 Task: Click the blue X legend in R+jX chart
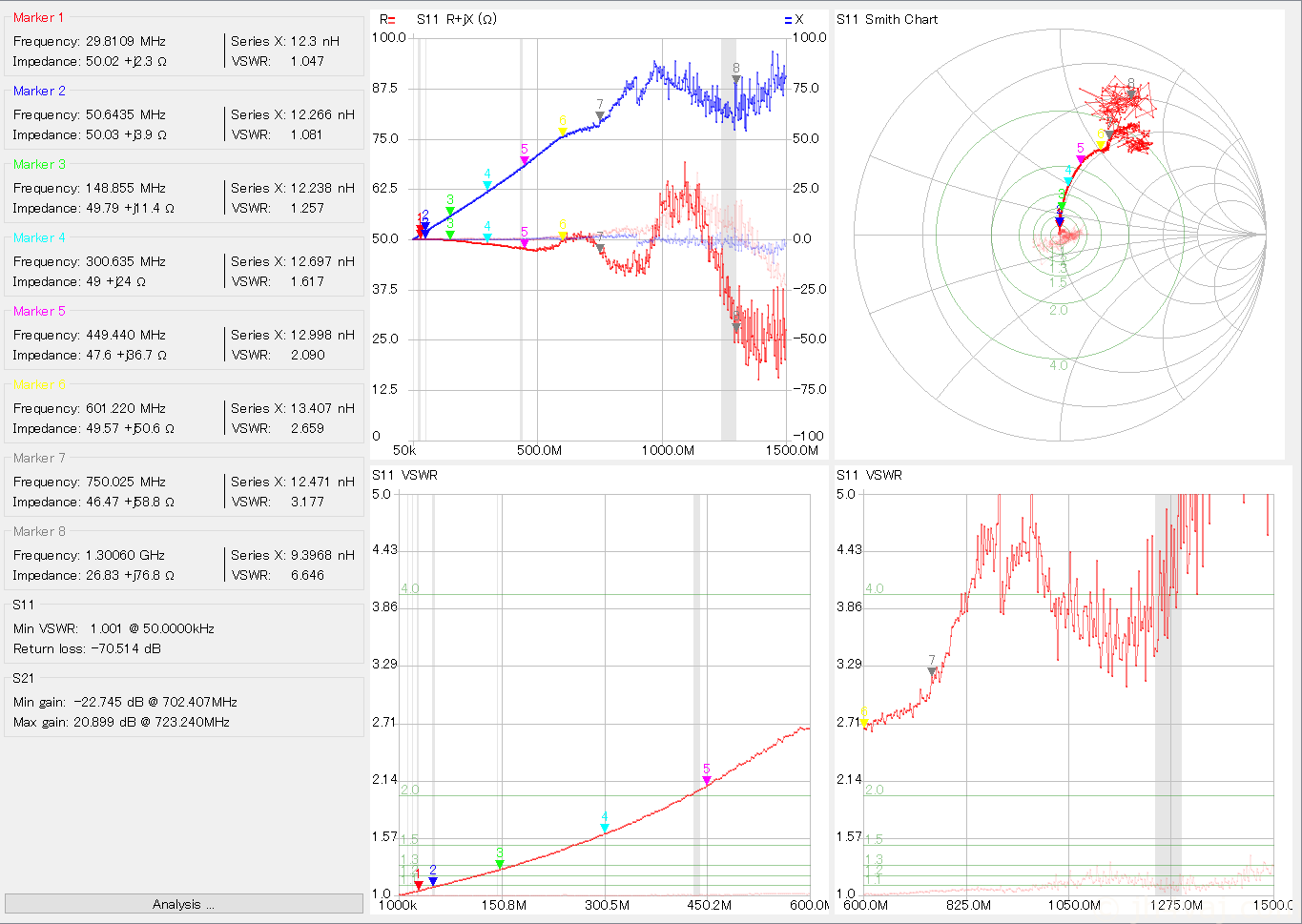point(794,19)
